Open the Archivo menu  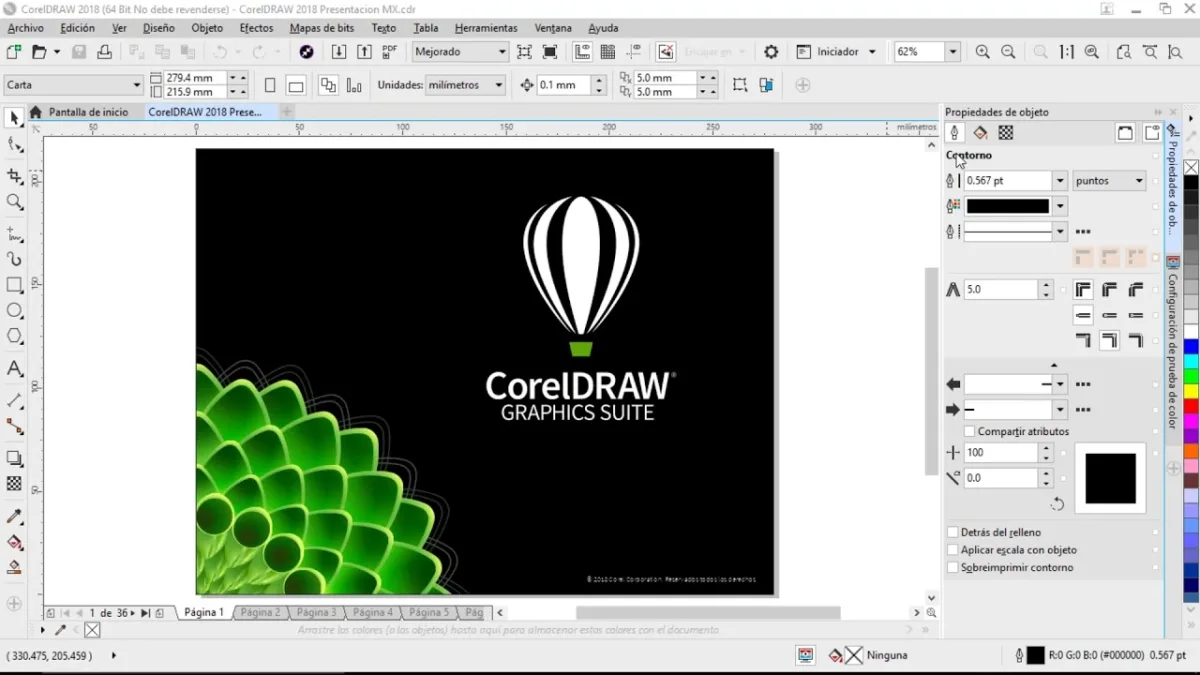(x=26, y=28)
